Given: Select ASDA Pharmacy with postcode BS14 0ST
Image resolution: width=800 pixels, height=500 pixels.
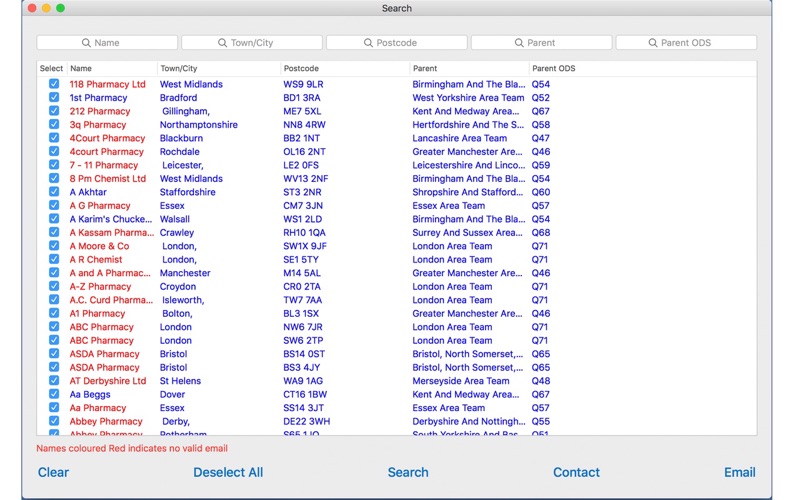Looking at the screenshot, I should tap(105, 354).
